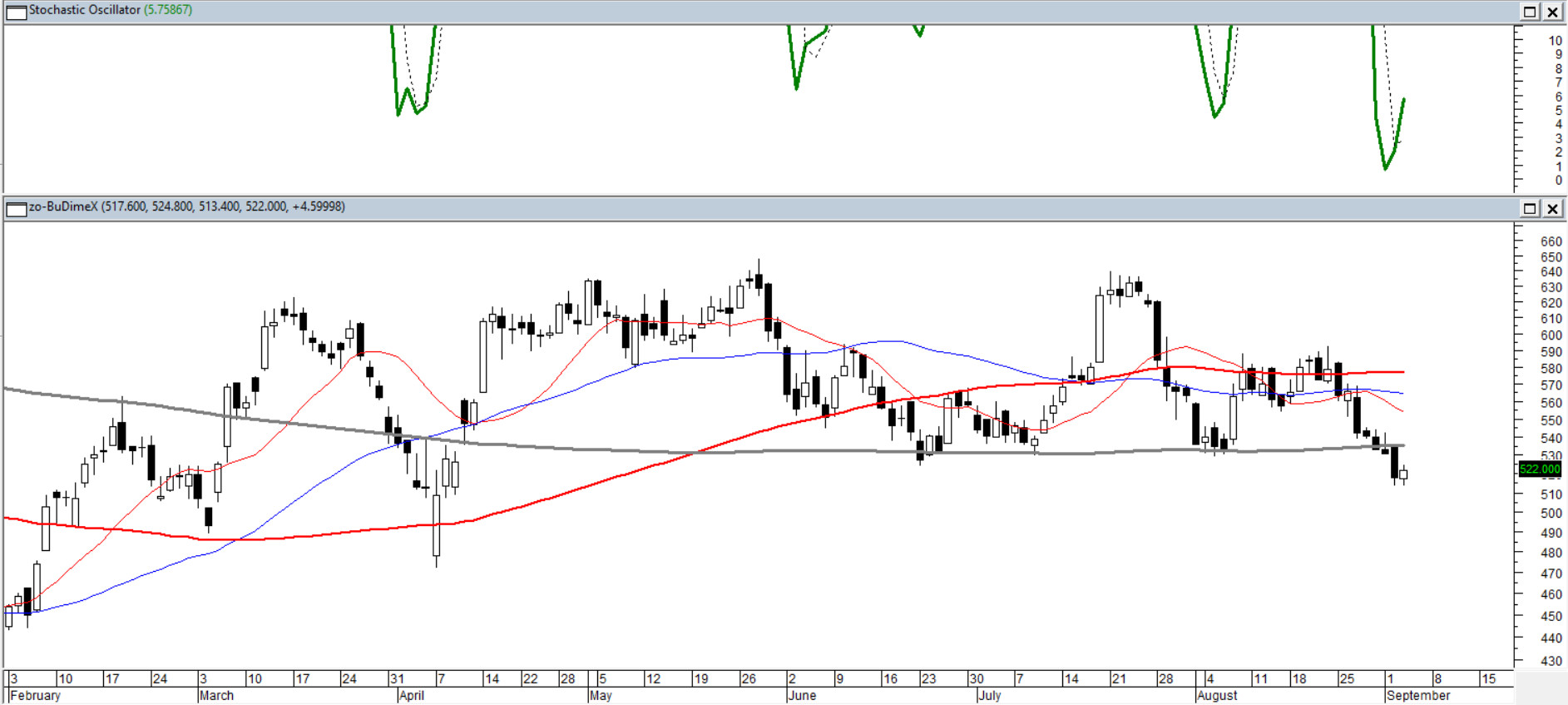Select the February month label on date axis
This screenshot has width=1568, height=705.
point(35,695)
